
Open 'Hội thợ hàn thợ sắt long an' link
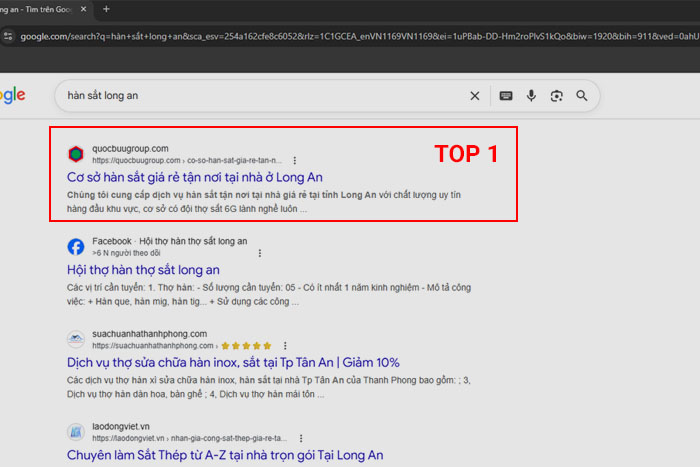point(143,270)
